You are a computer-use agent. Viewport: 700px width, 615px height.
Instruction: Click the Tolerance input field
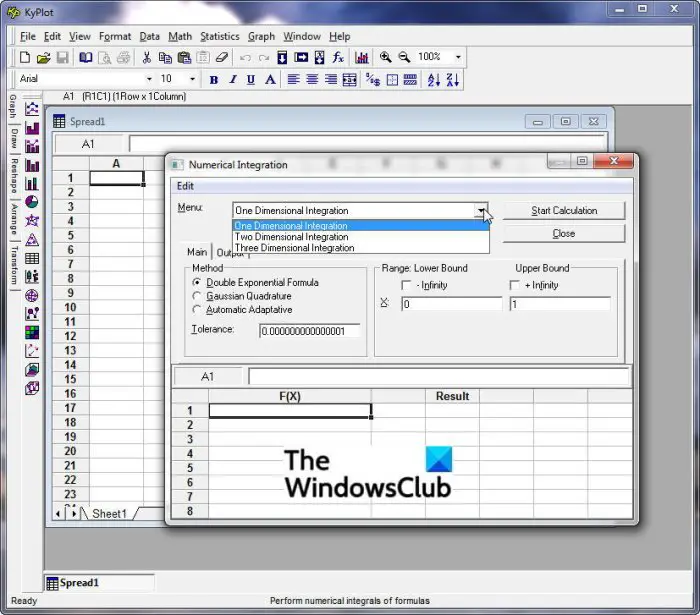click(x=309, y=331)
